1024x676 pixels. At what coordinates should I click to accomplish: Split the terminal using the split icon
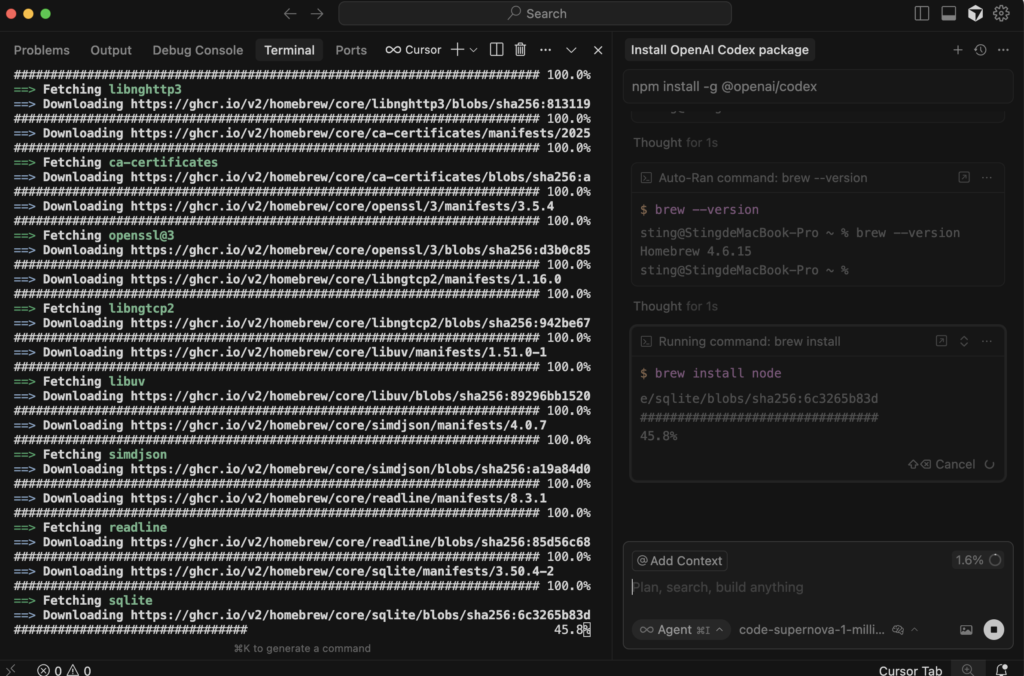pos(497,50)
